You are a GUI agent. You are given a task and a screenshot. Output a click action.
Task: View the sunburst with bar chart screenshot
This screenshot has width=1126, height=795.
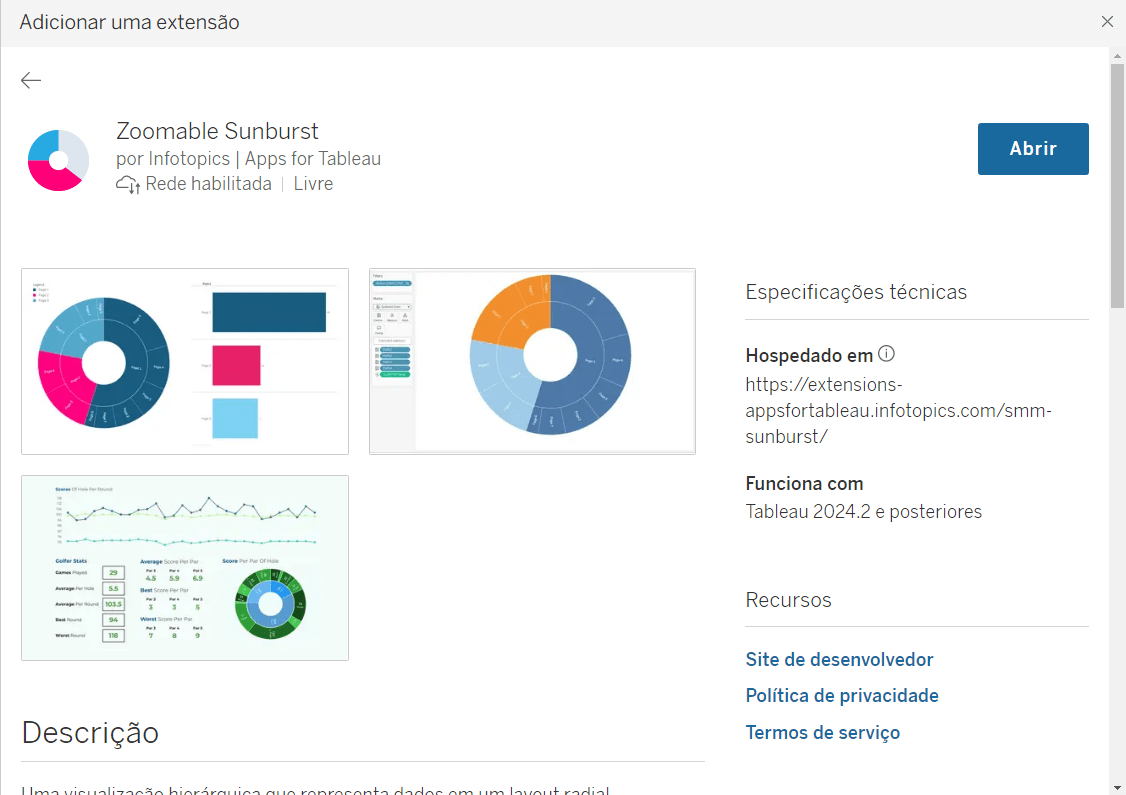pos(185,361)
